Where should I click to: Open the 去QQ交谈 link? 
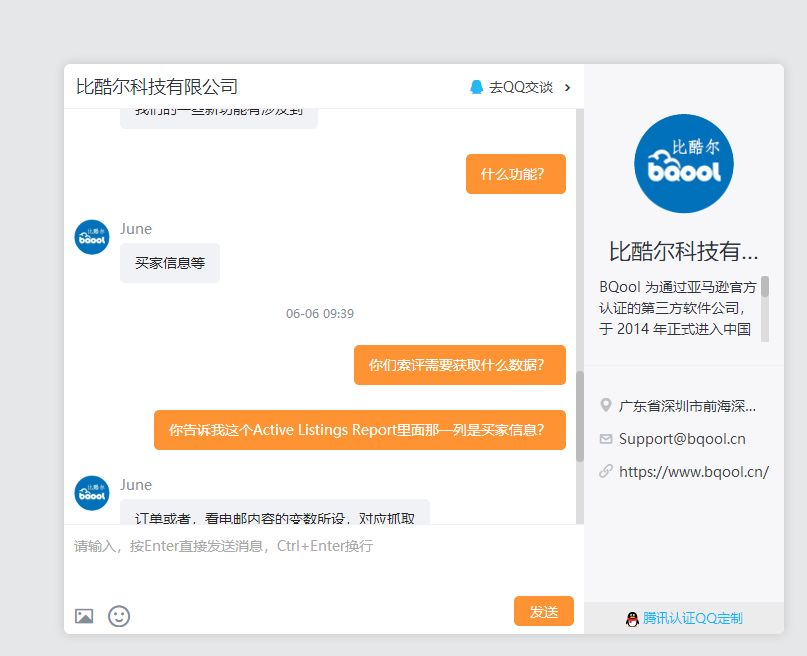pos(520,87)
